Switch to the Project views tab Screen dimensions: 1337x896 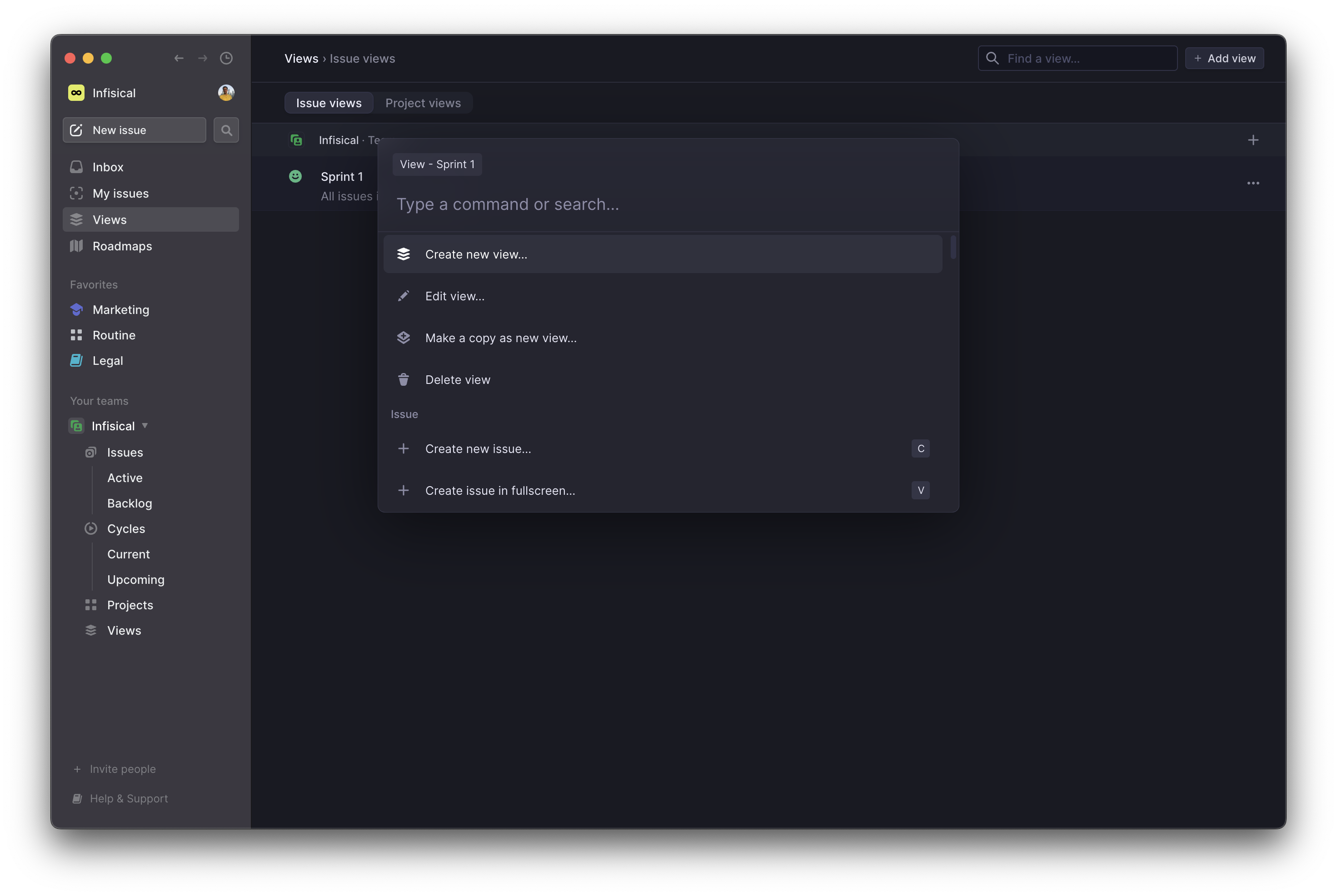coord(423,103)
